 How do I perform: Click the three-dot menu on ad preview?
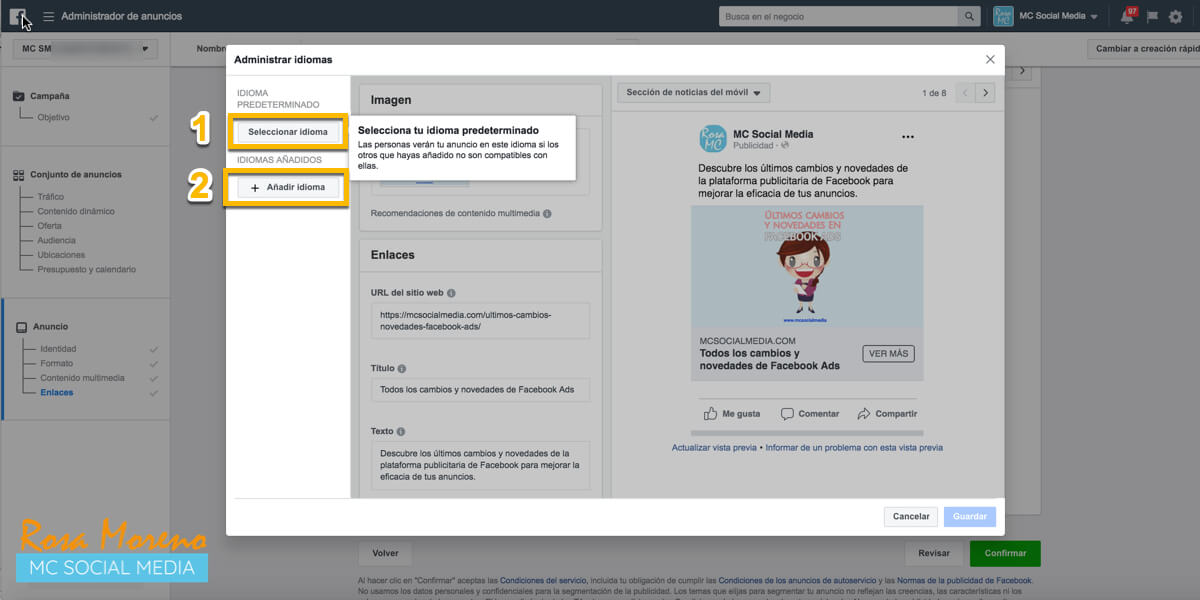pyautogui.click(x=907, y=137)
